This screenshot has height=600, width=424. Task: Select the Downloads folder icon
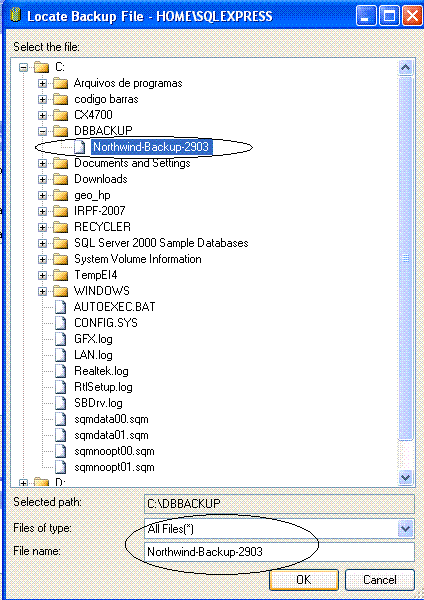[x=60, y=179]
